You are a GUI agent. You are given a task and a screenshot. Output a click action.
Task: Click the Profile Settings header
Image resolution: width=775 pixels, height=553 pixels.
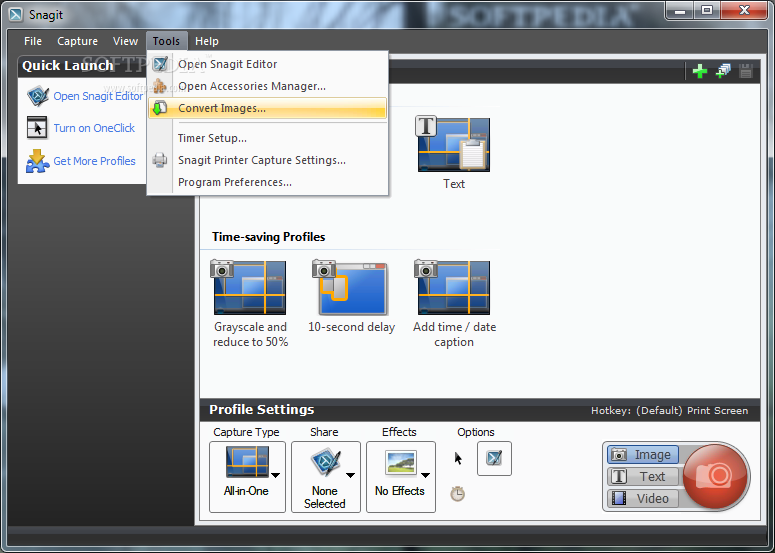coord(261,410)
